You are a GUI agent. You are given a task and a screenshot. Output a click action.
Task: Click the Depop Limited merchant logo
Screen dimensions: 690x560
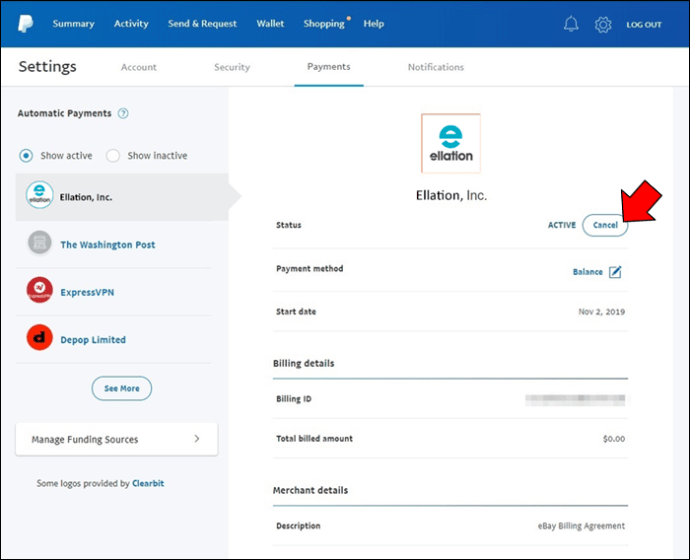coord(39,339)
